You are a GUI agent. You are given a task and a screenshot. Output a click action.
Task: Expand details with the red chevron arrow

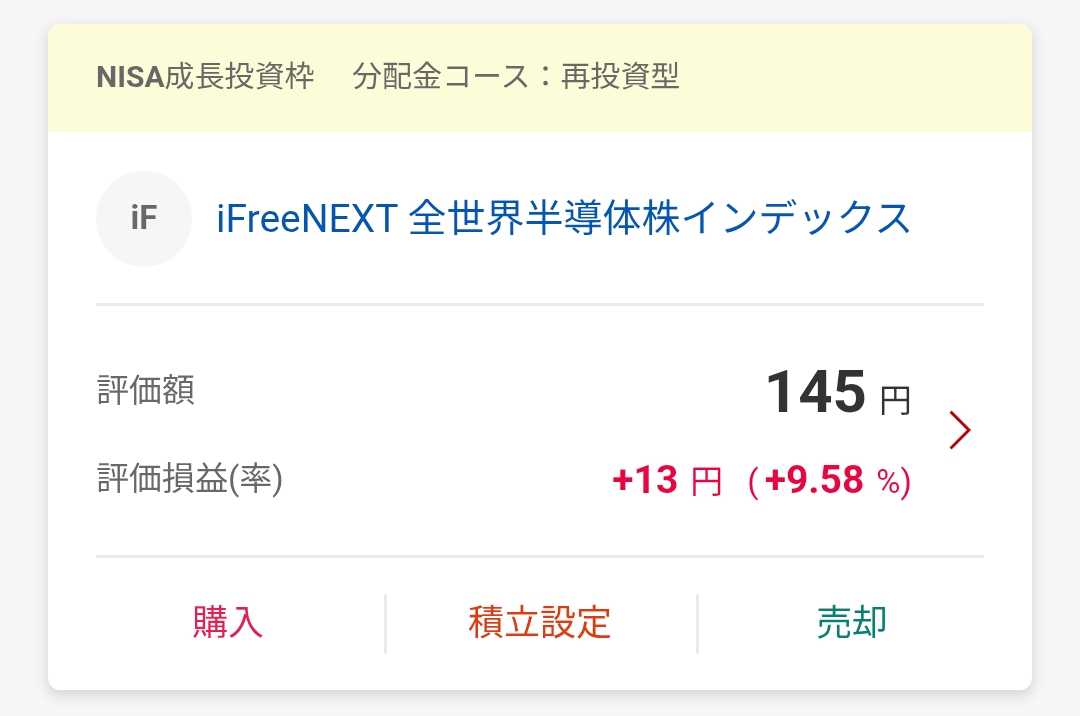(x=959, y=430)
